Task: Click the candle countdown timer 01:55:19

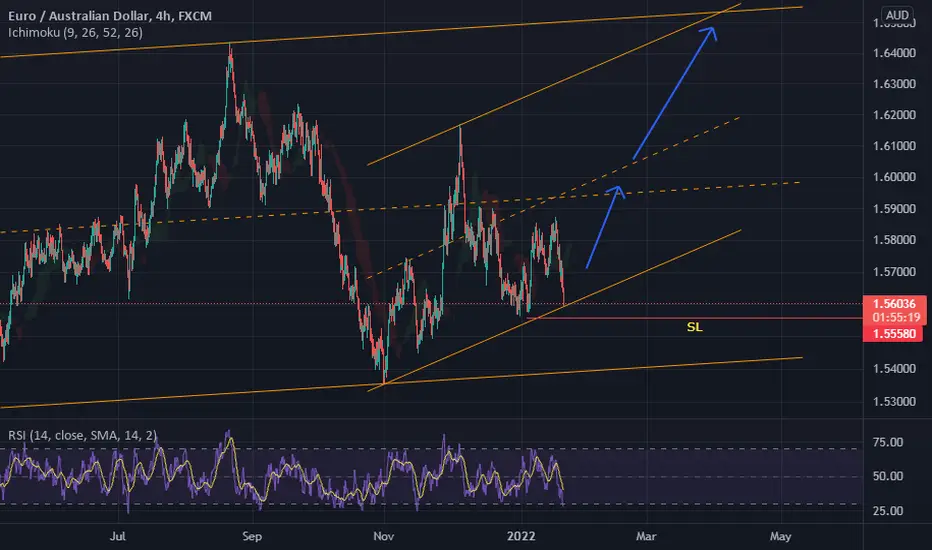Action: (x=895, y=318)
